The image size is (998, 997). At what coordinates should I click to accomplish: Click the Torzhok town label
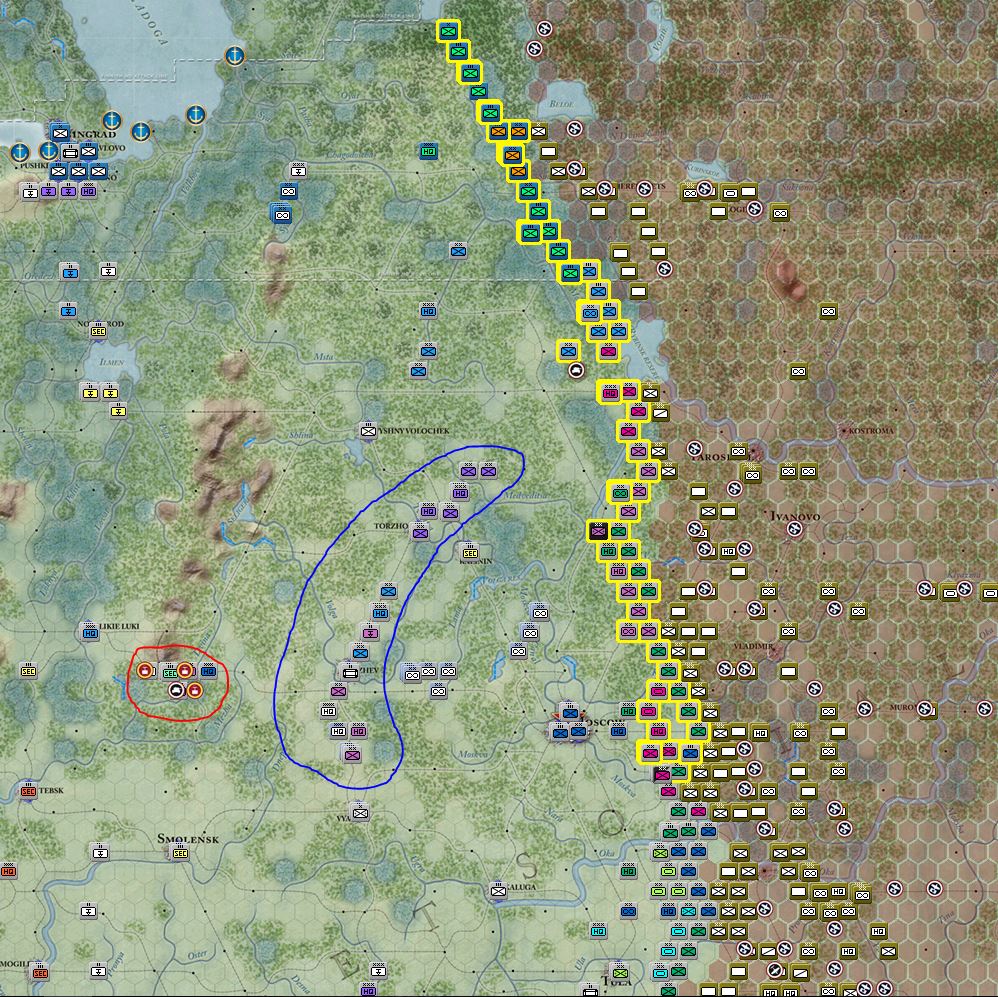pos(391,526)
